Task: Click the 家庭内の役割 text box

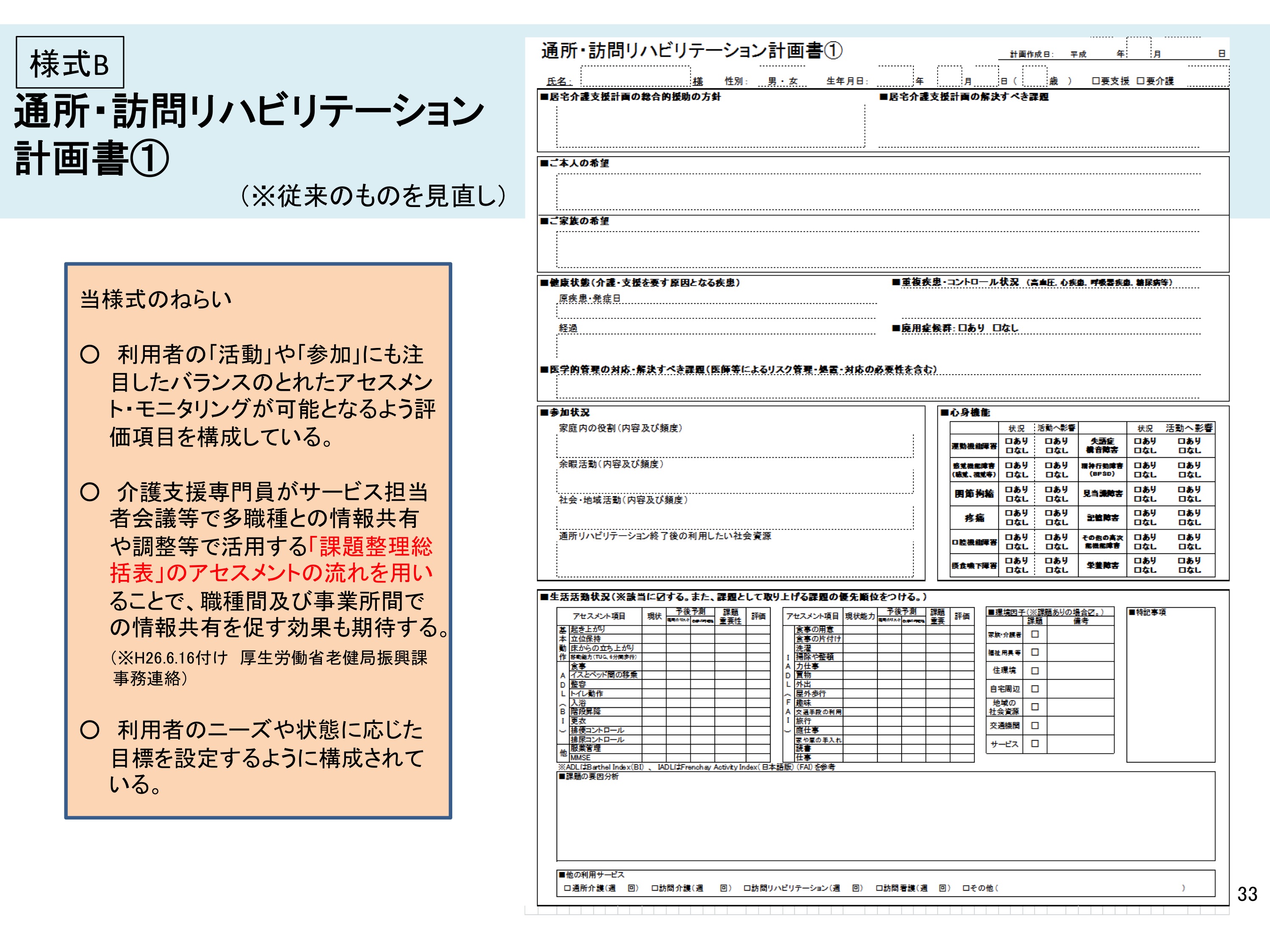Action: click(x=735, y=446)
